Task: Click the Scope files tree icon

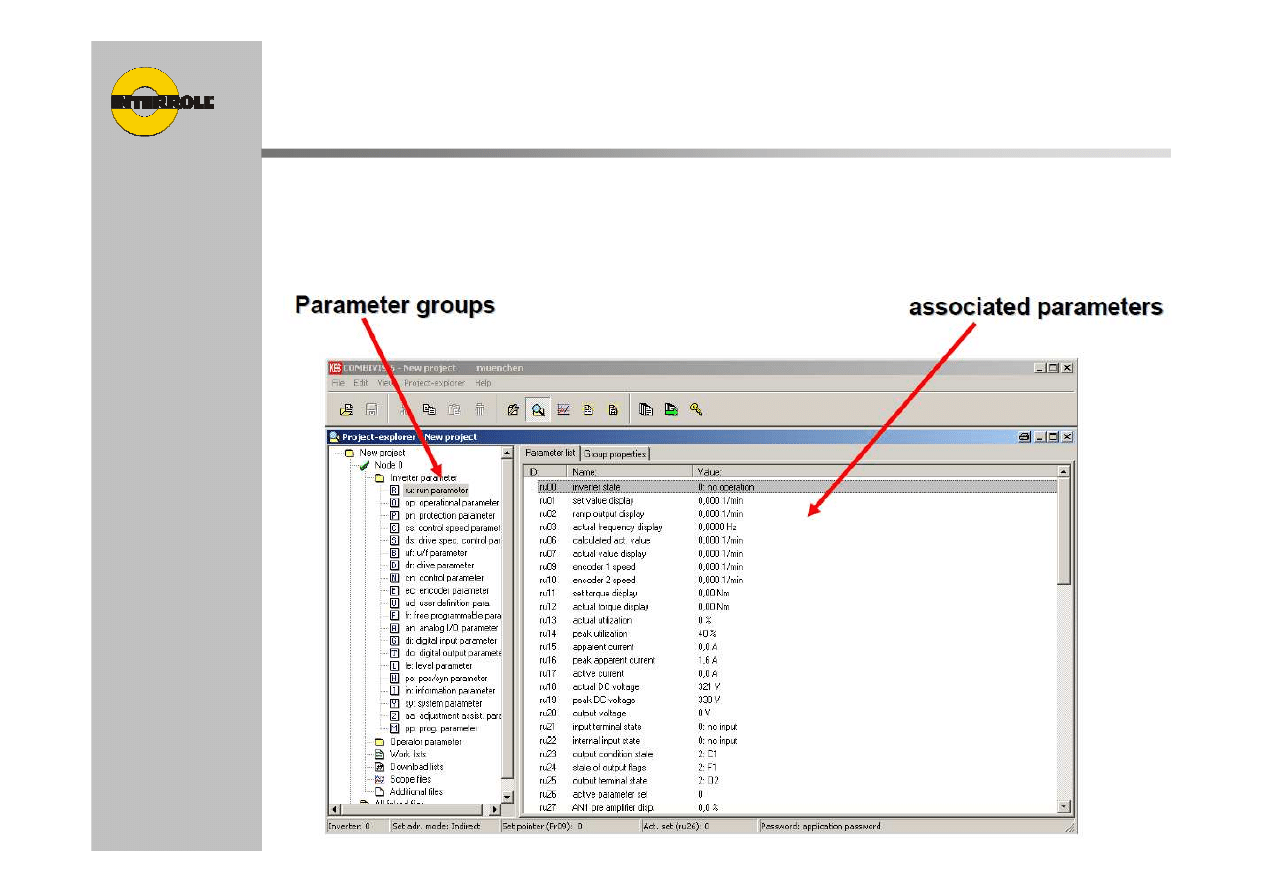Action: (380, 779)
